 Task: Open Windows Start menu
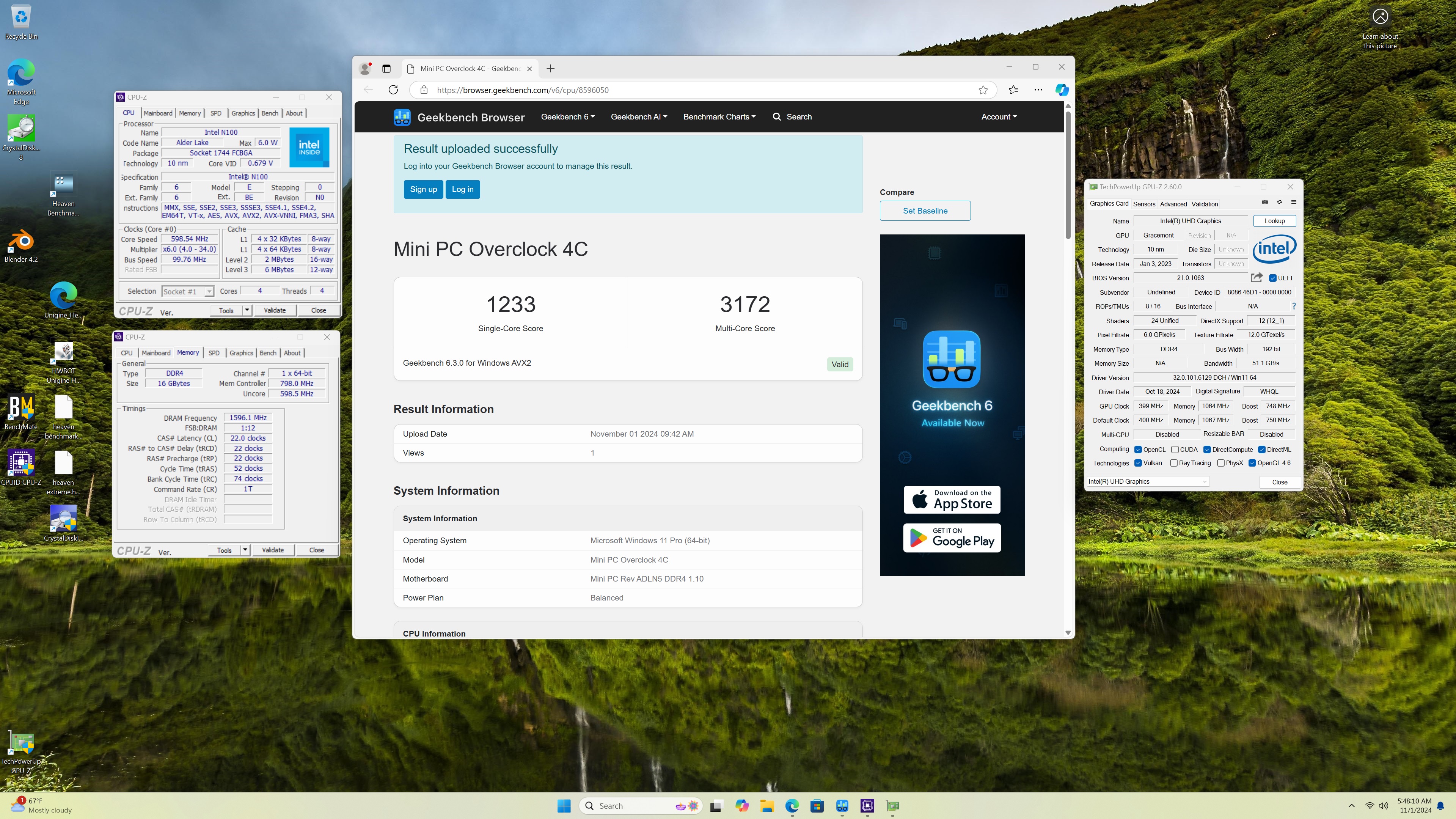coord(564,805)
